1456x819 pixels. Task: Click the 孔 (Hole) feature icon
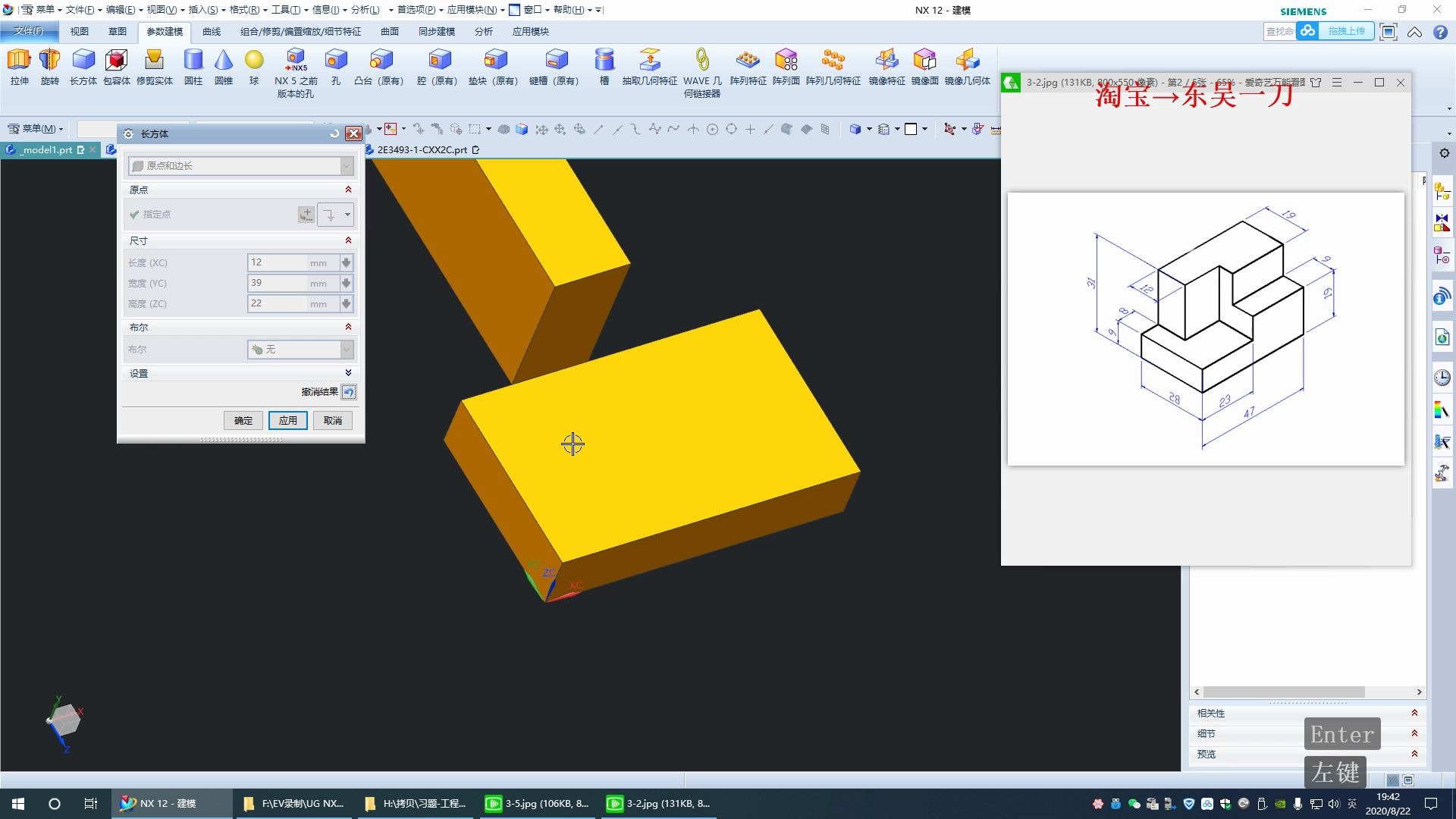pos(335,61)
